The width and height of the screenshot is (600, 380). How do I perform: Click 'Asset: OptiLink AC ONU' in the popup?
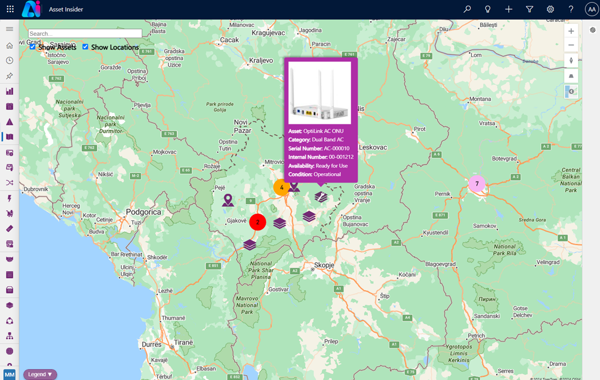(316, 131)
